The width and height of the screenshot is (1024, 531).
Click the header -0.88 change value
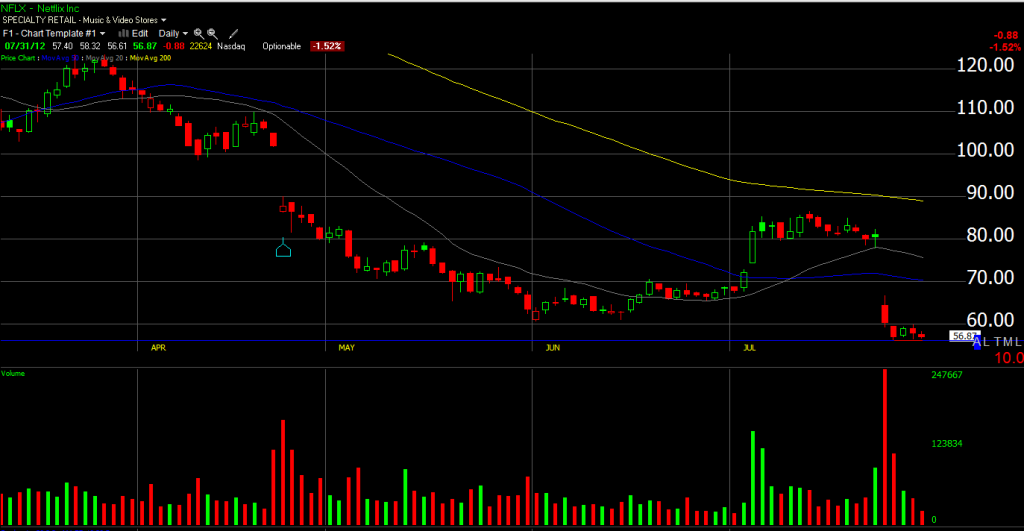[x=173, y=46]
